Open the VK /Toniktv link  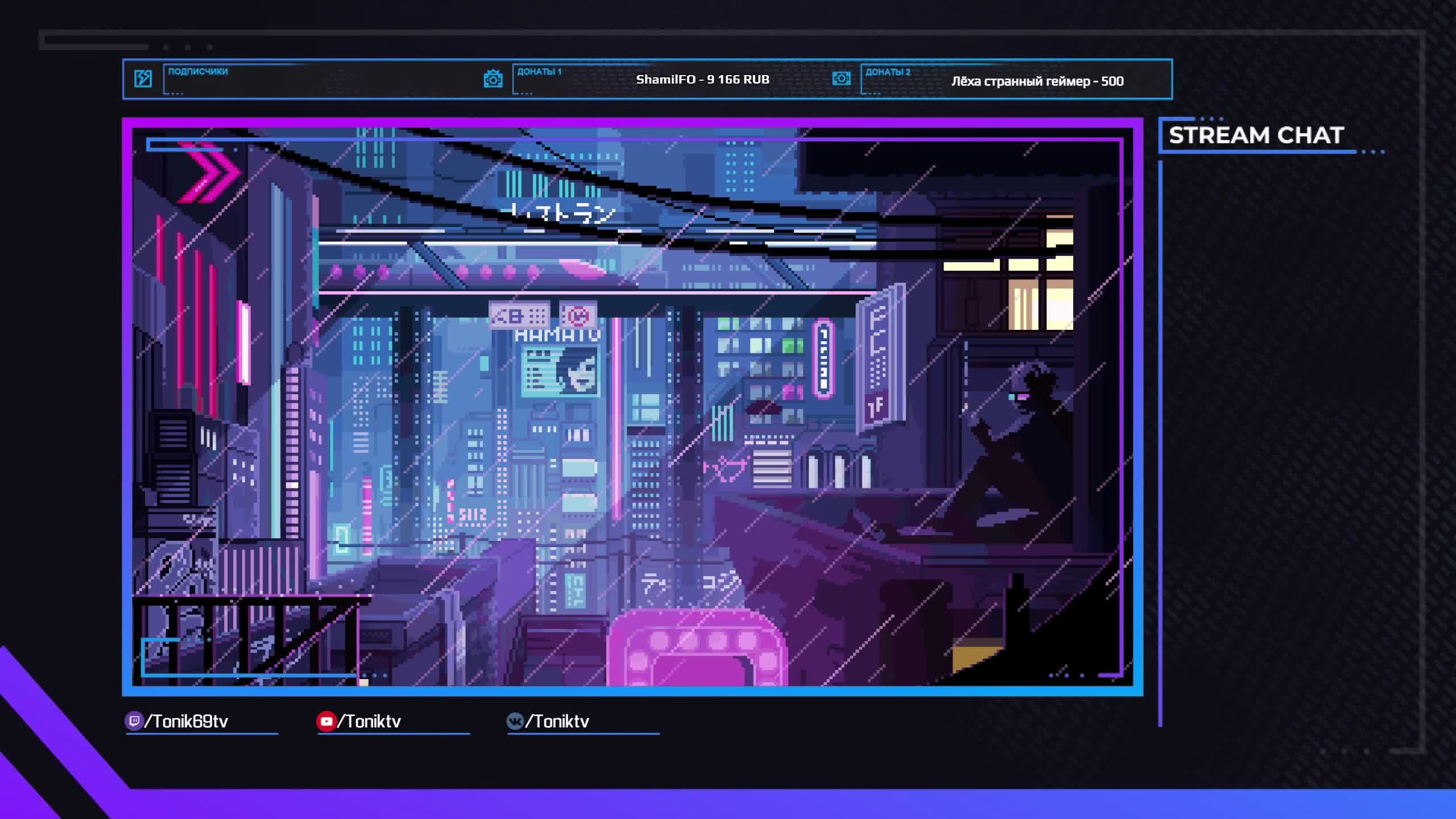(x=557, y=721)
